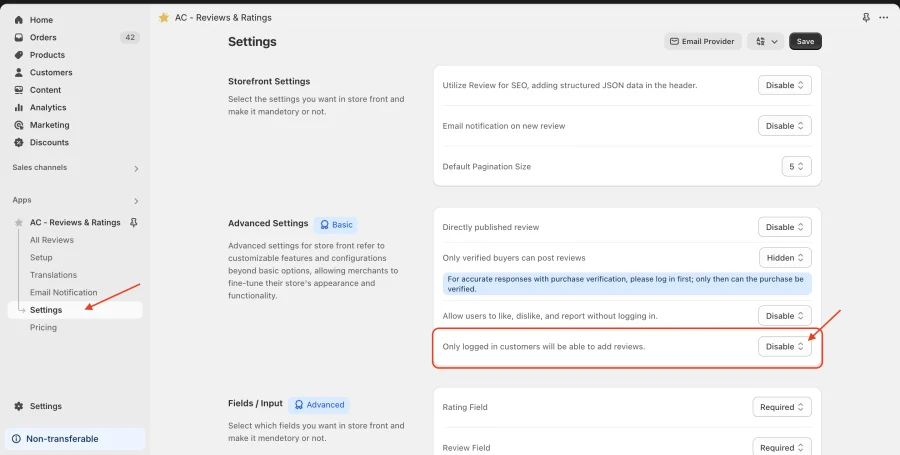
Task: Click the Orders inbox icon
Action: [x=18, y=37]
